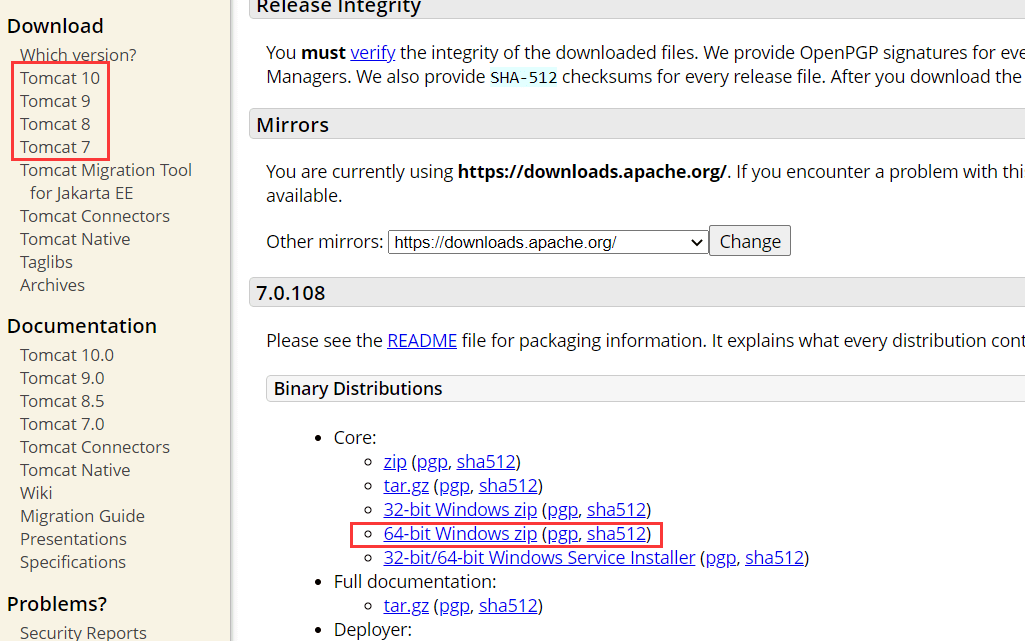Viewport: 1025px width, 641px height.
Task: Open pgp signature for 32-bit Windows zip
Action: click(563, 510)
